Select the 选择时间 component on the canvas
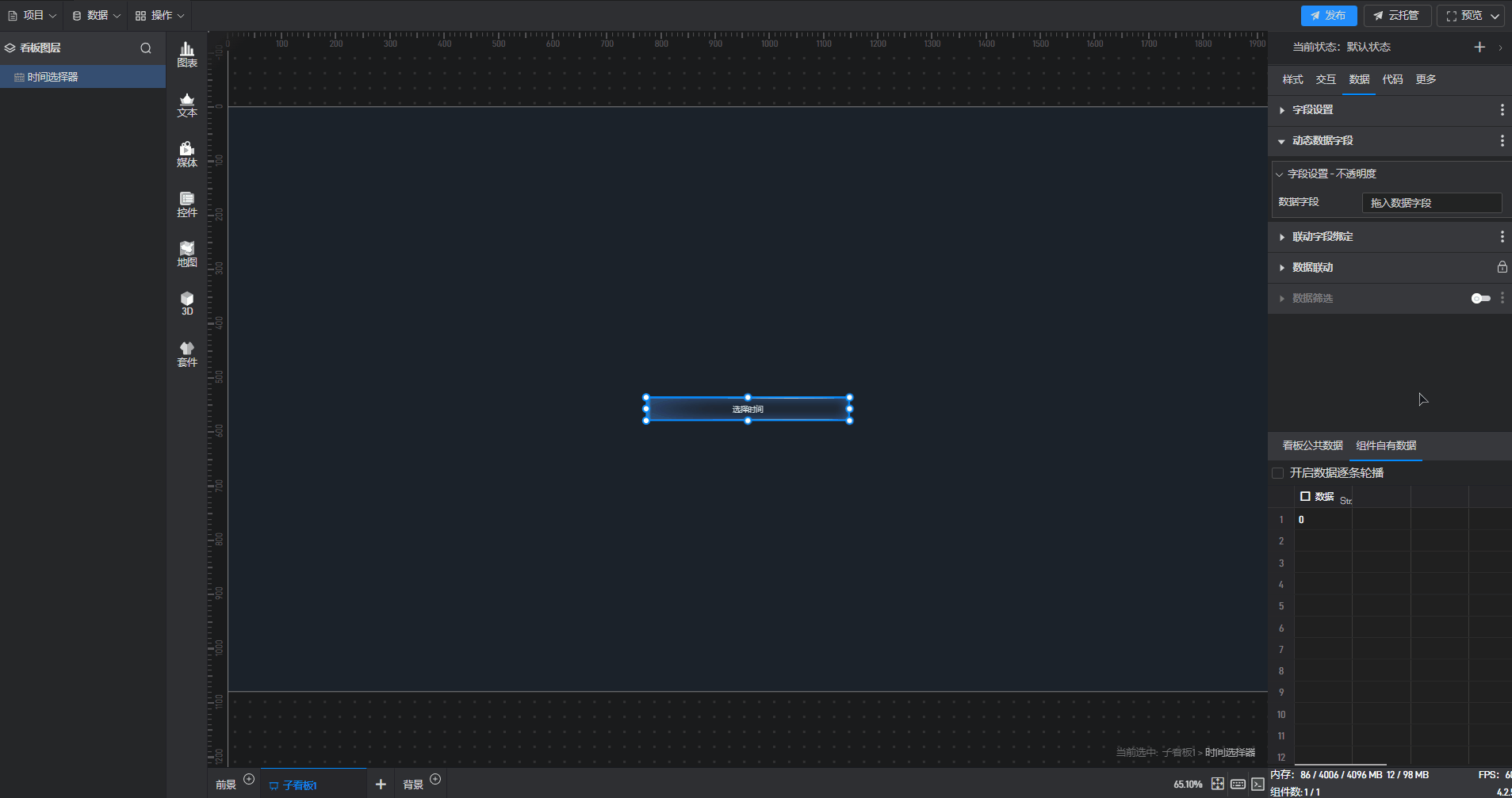 (x=748, y=409)
